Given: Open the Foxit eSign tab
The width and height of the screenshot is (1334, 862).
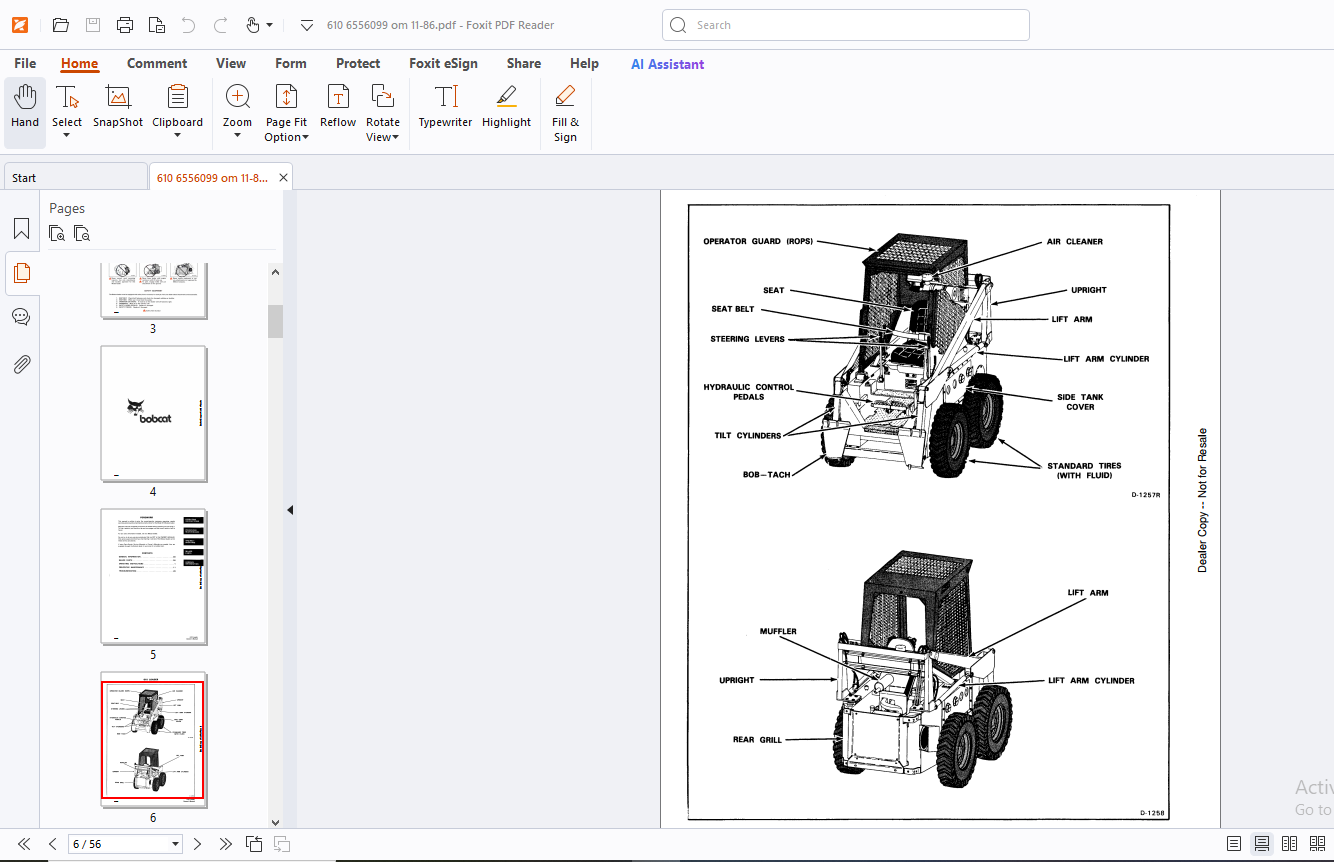Looking at the screenshot, I should [x=443, y=63].
